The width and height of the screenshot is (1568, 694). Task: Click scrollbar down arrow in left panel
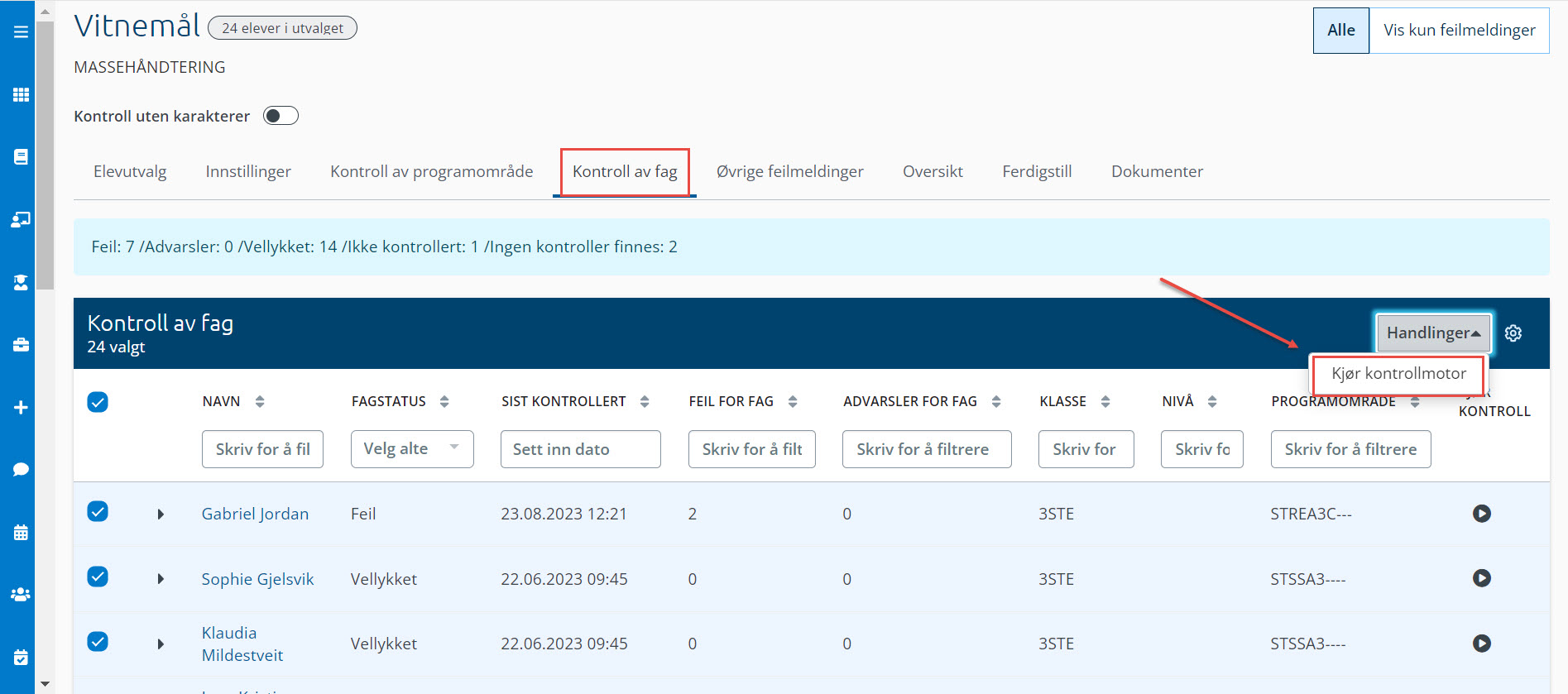(x=45, y=685)
